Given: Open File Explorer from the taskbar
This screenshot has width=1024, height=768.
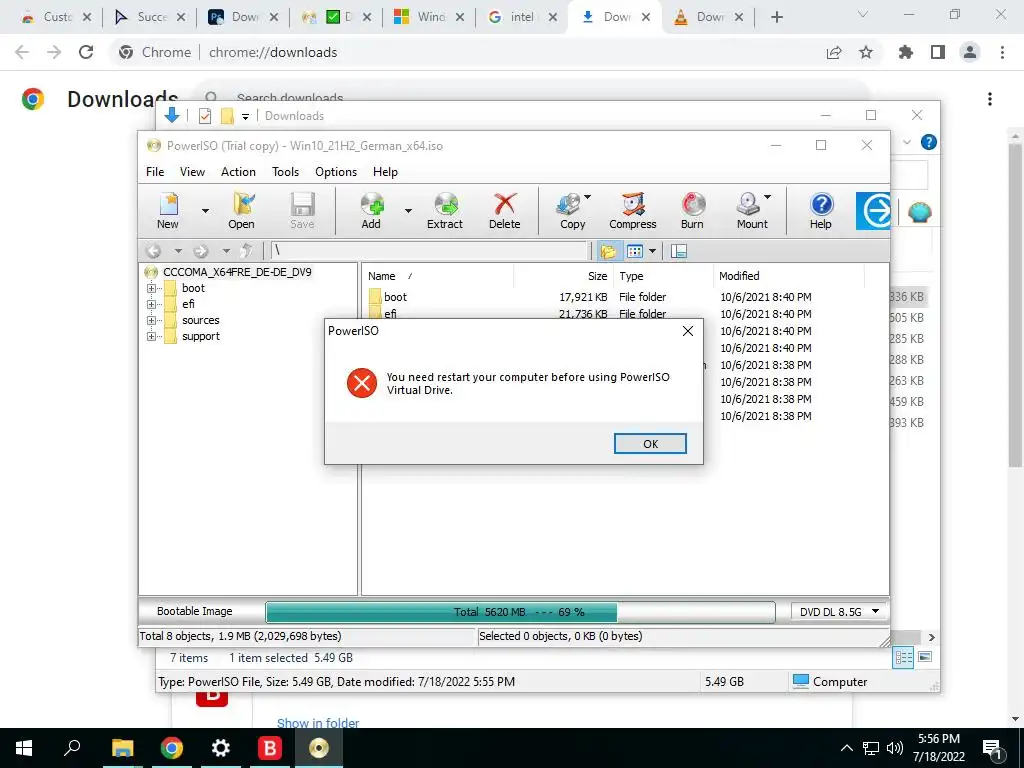Looking at the screenshot, I should coord(122,748).
